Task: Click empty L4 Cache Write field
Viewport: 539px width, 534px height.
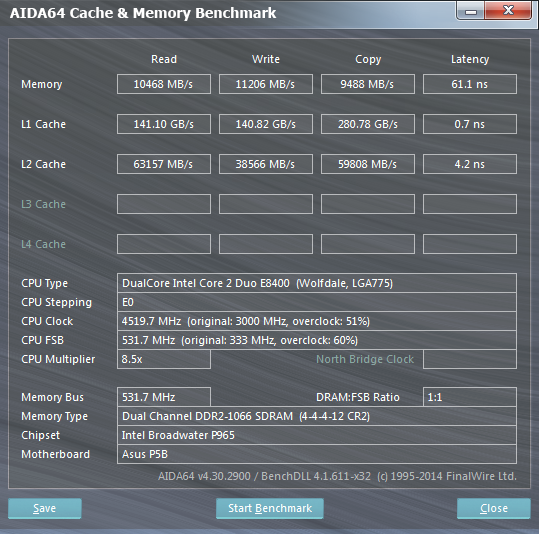Action: coord(266,244)
